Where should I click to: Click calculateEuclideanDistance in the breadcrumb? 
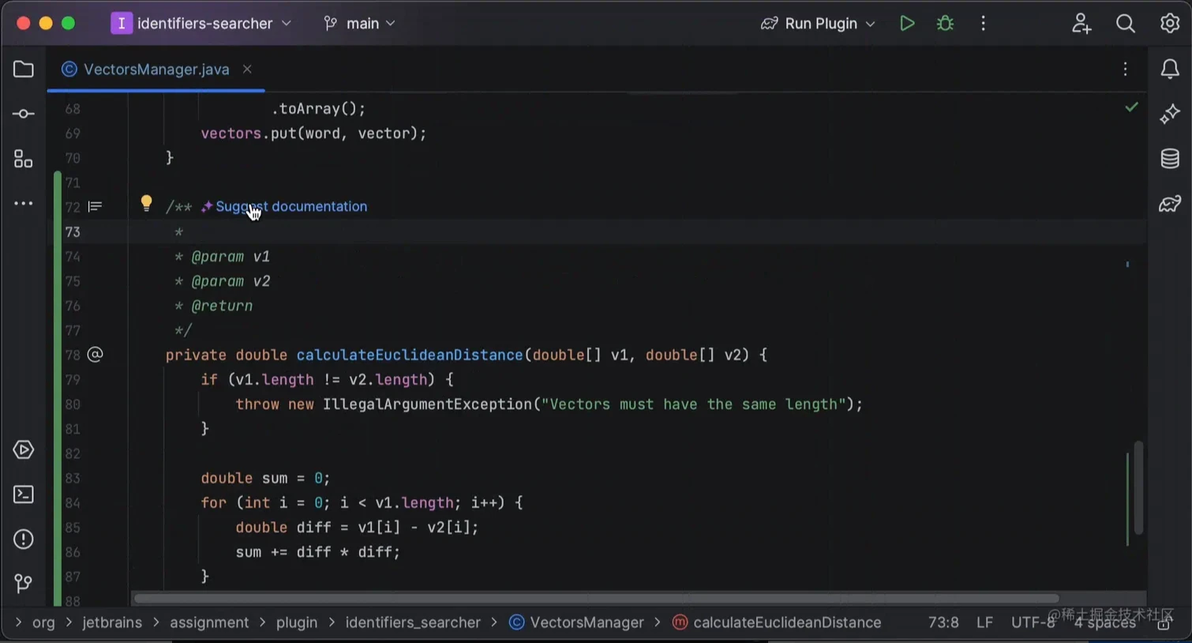point(777,622)
